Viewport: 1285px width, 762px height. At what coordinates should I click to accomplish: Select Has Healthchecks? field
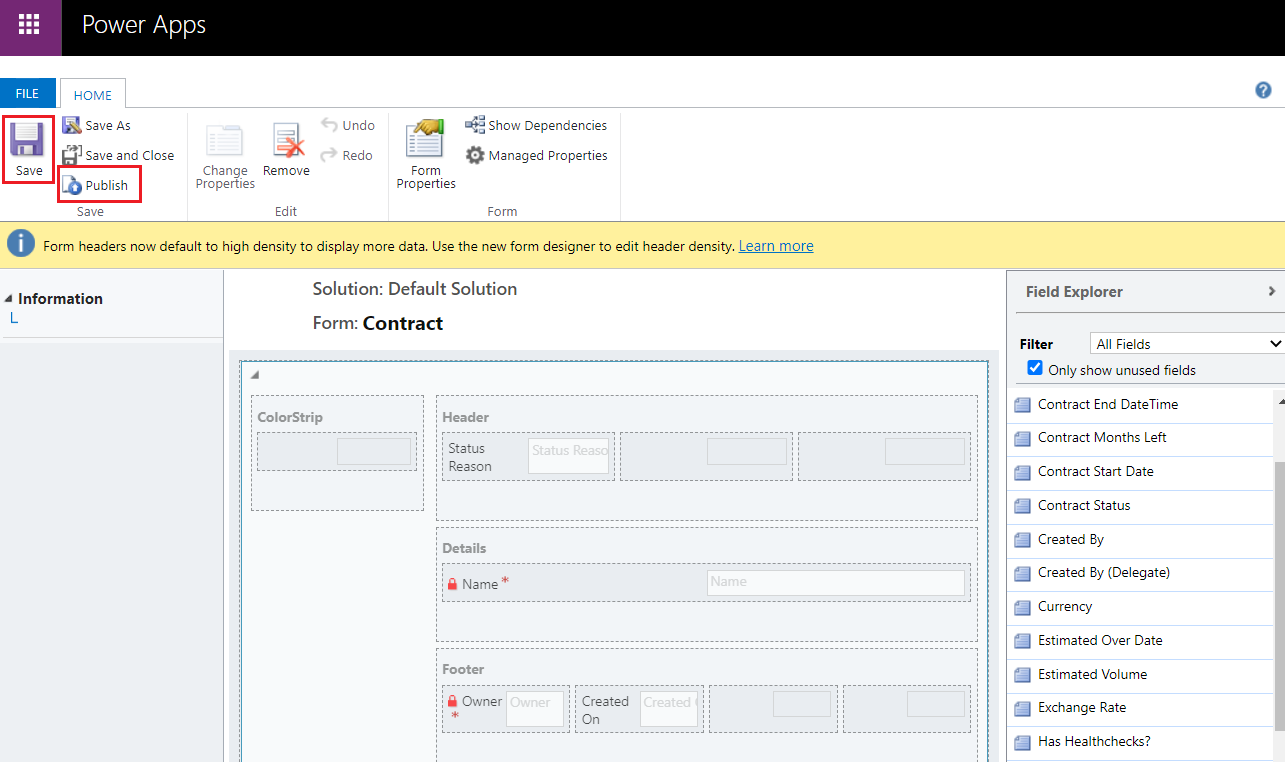(1140, 741)
